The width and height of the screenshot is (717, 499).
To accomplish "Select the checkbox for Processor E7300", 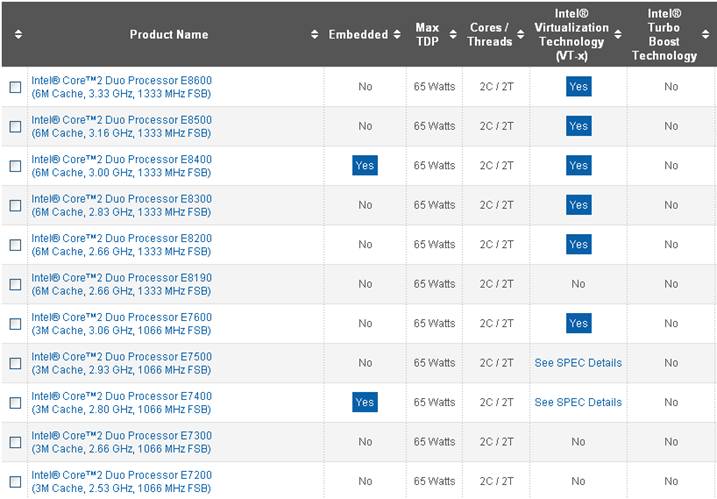I will coord(16,442).
